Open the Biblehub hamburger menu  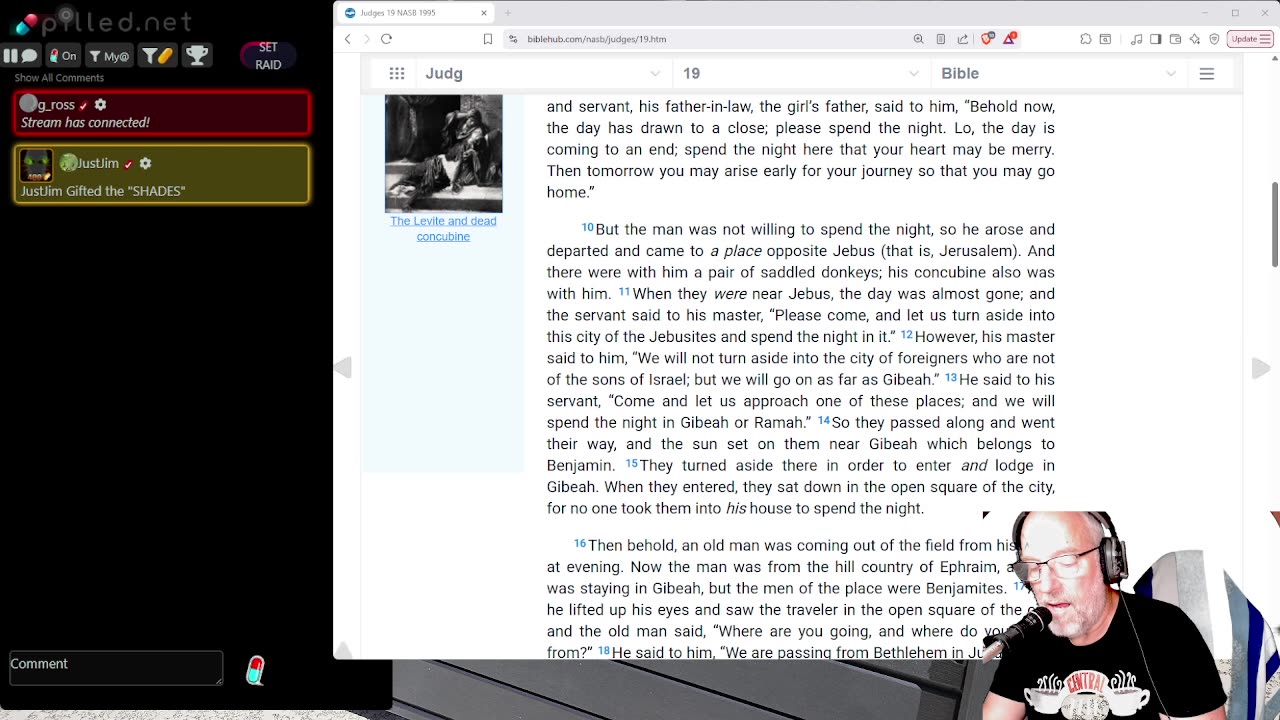click(x=1207, y=74)
